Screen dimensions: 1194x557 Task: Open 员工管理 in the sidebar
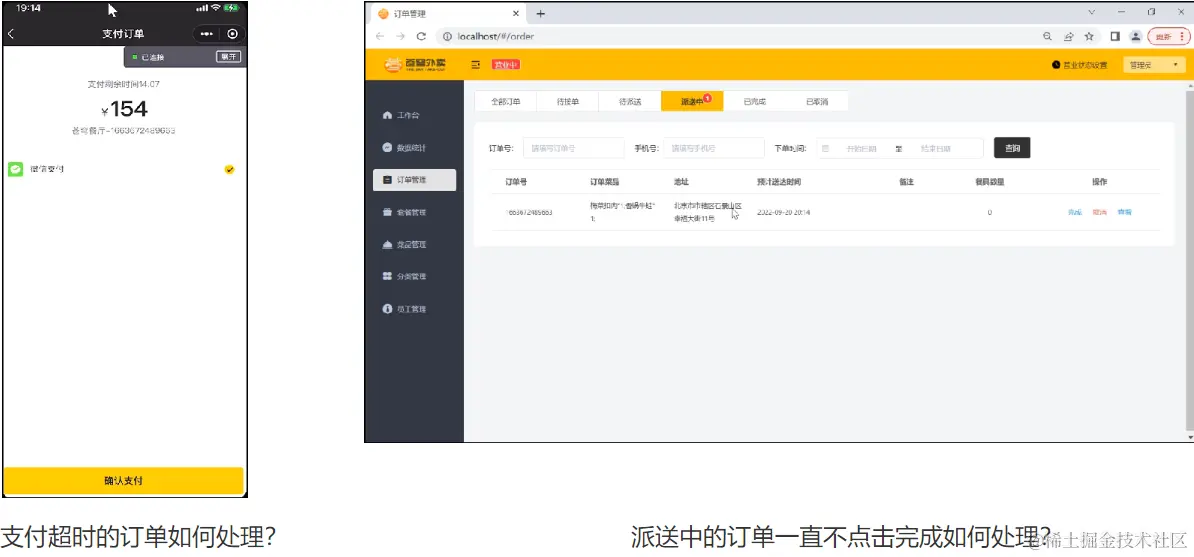tap(414, 309)
